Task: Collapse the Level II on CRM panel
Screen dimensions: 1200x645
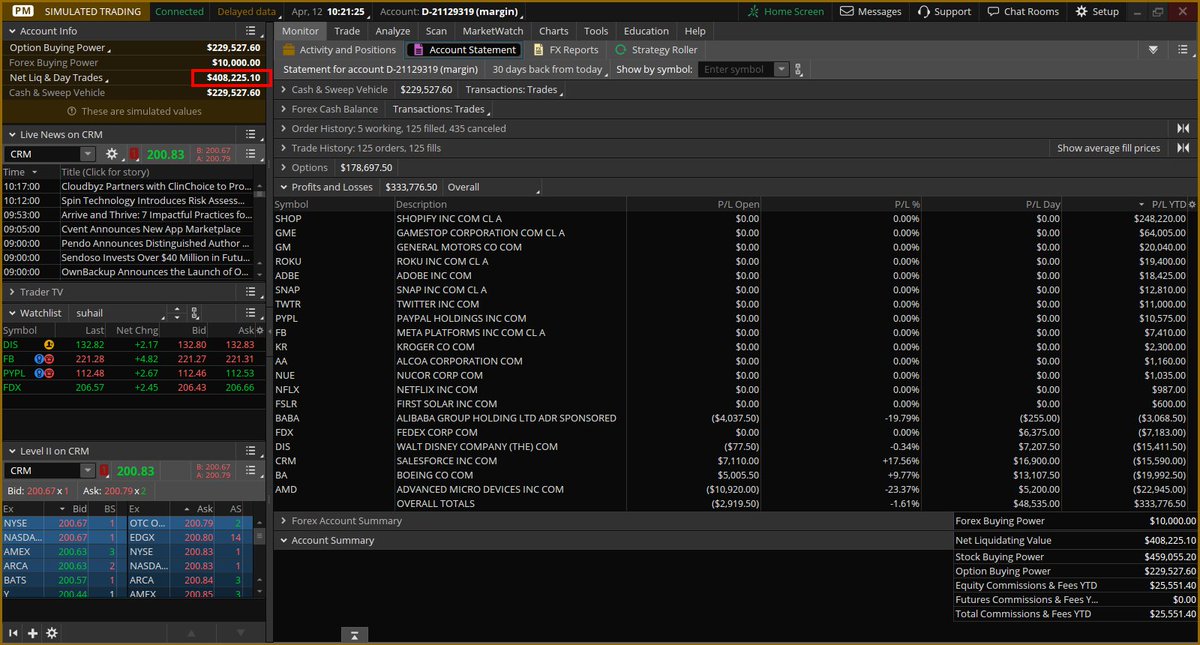Action: pos(12,451)
